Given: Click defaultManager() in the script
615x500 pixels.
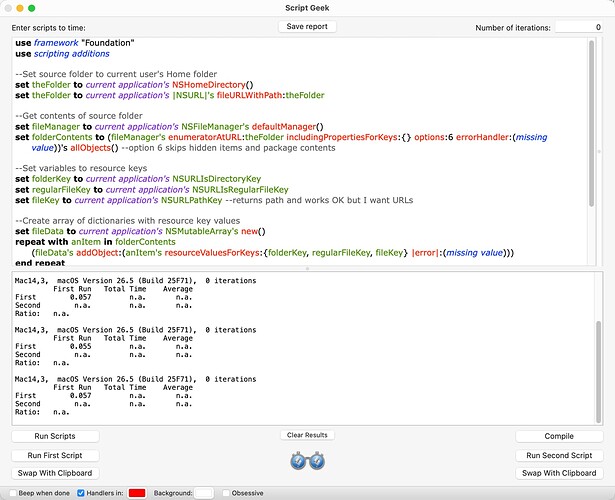Looking at the screenshot, I should tap(287, 127).
